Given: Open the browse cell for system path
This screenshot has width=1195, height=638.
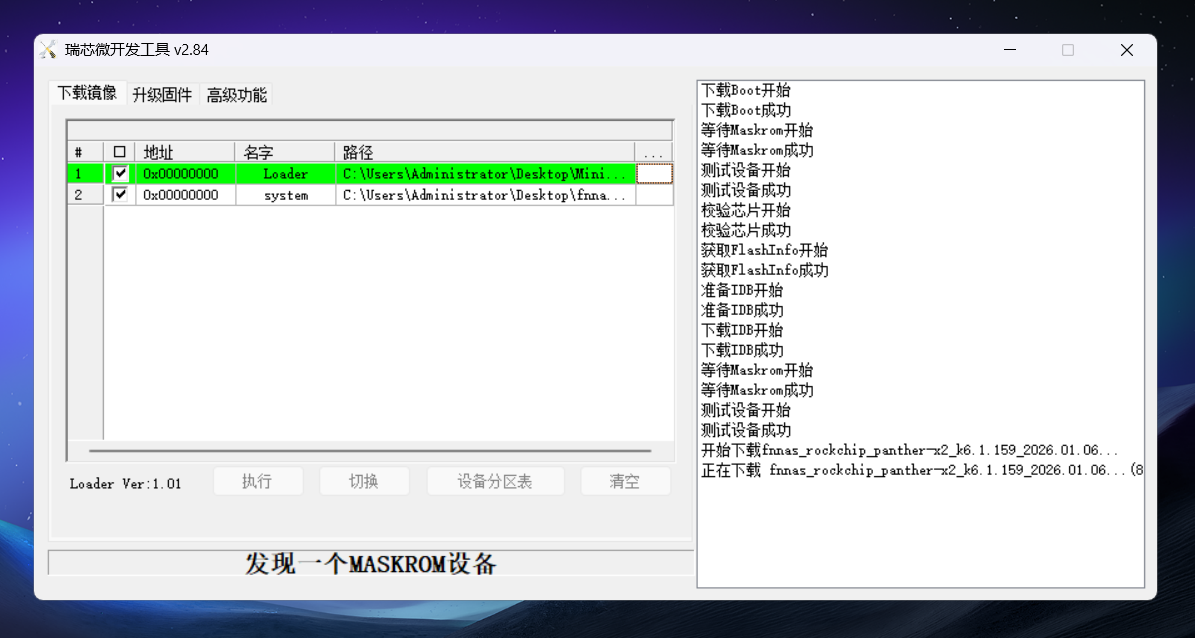Looking at the screenshot, I should tap(654, 195).
